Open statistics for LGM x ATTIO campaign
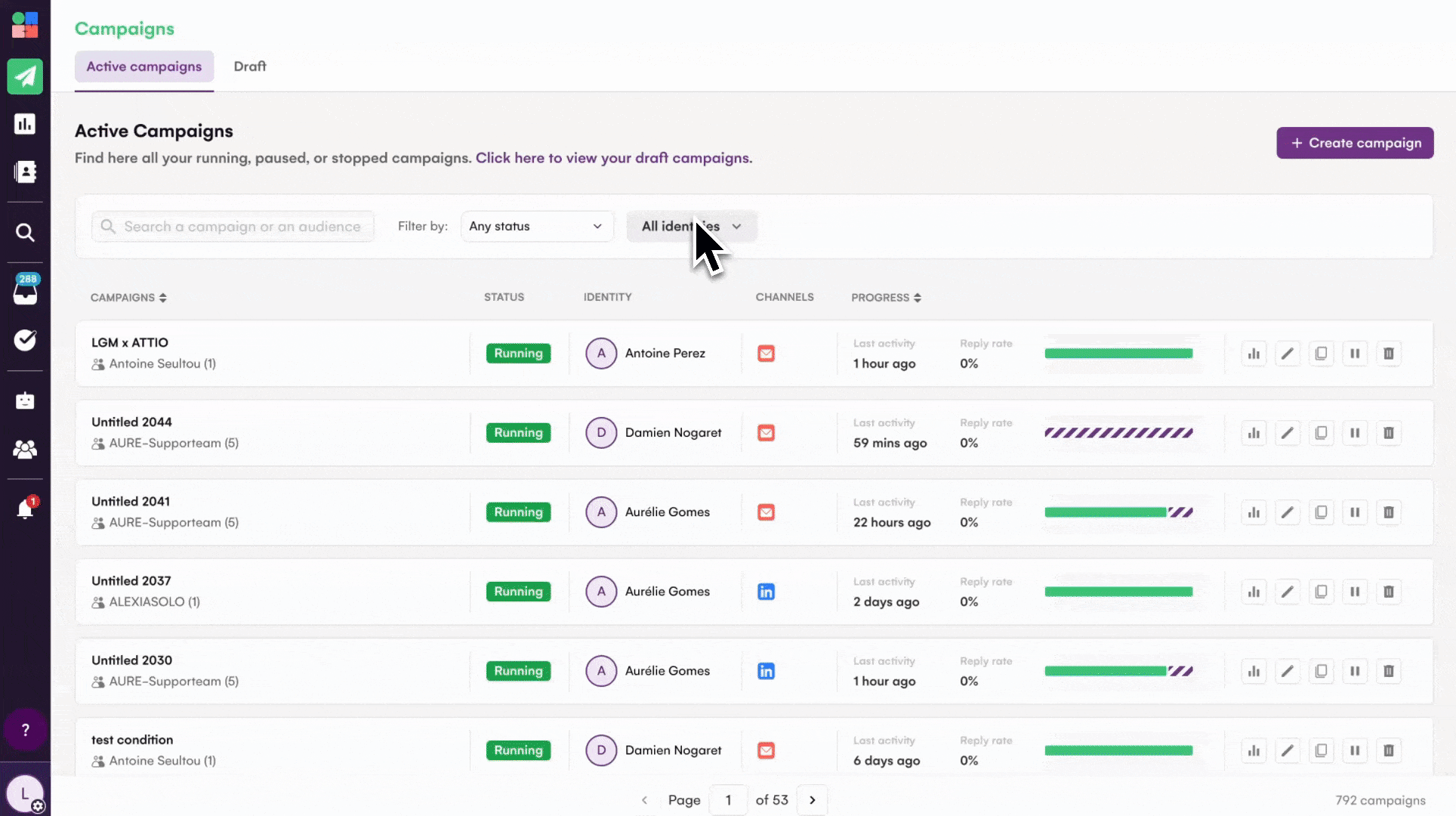 point(1254,354)
